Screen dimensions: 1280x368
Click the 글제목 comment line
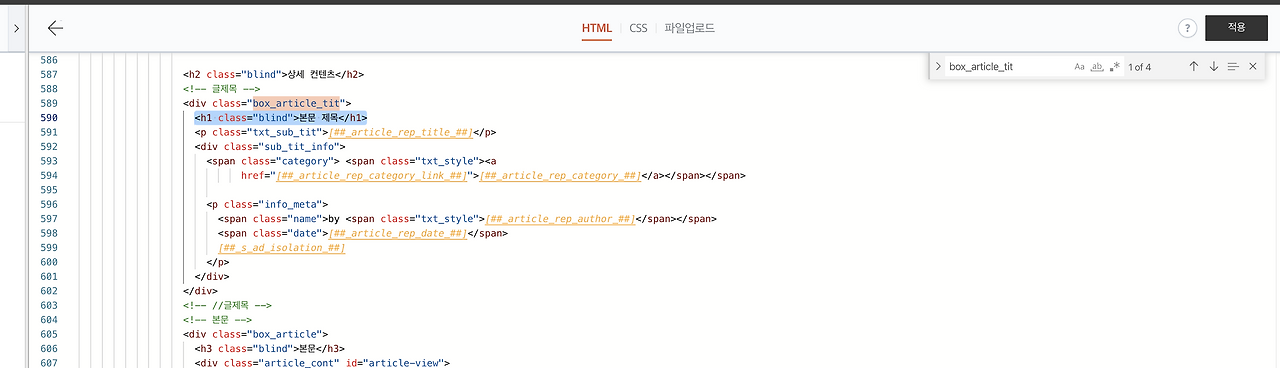tap(221, 89)
